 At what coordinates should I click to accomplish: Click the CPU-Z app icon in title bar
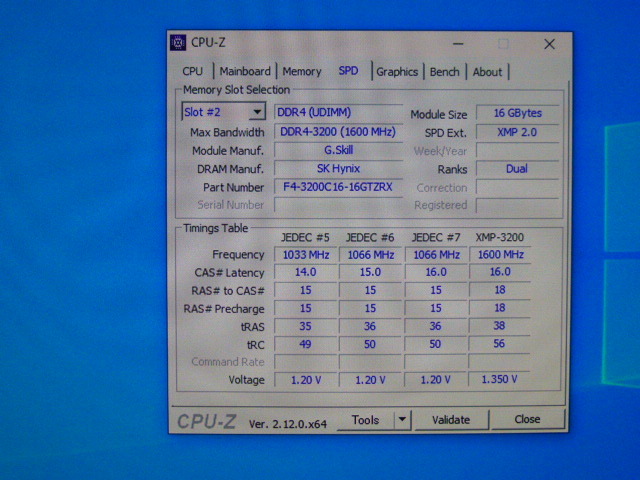click(x=178, y=42)
